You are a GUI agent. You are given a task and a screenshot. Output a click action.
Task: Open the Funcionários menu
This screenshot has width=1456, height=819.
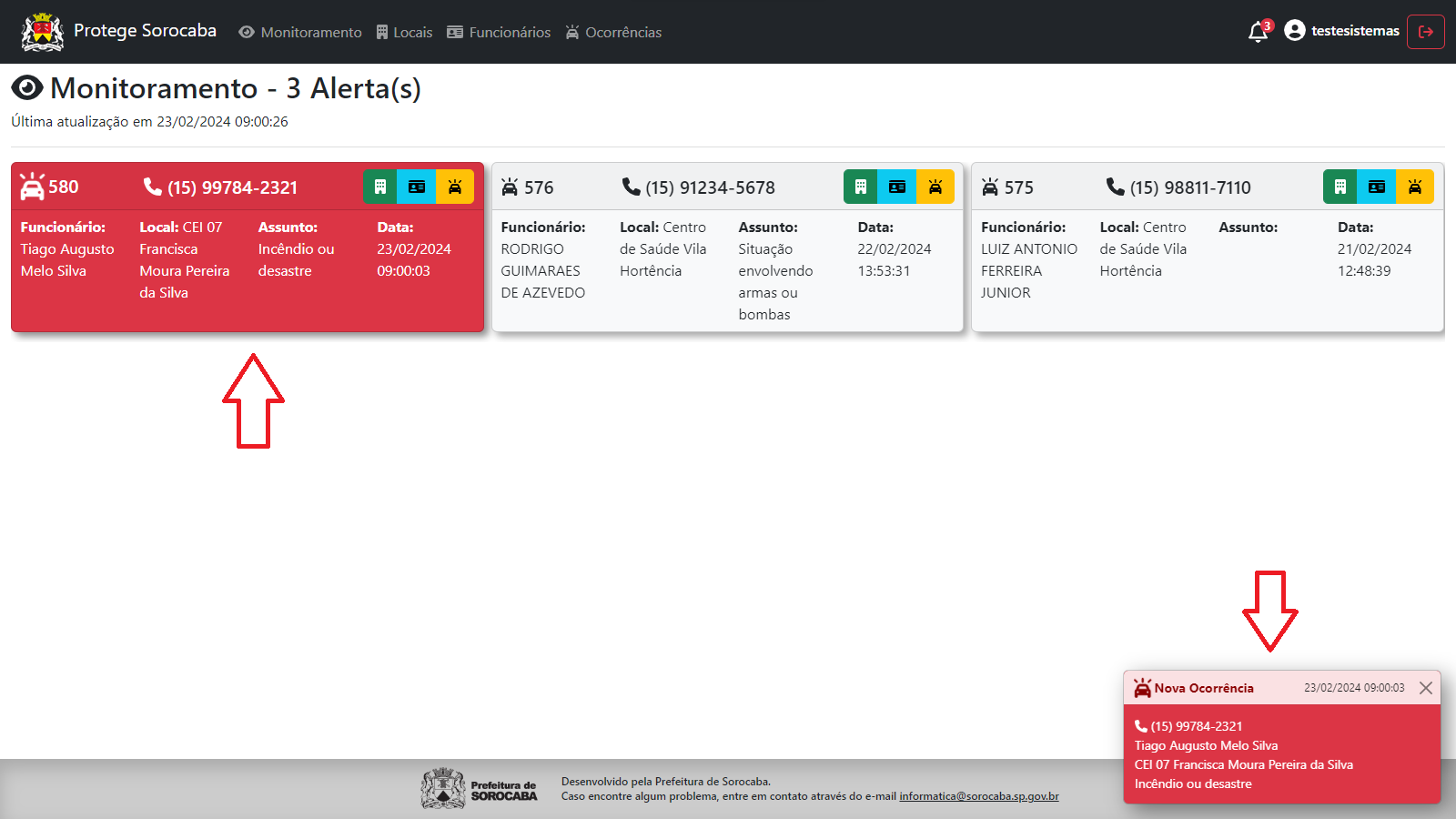tap(499, 32)
